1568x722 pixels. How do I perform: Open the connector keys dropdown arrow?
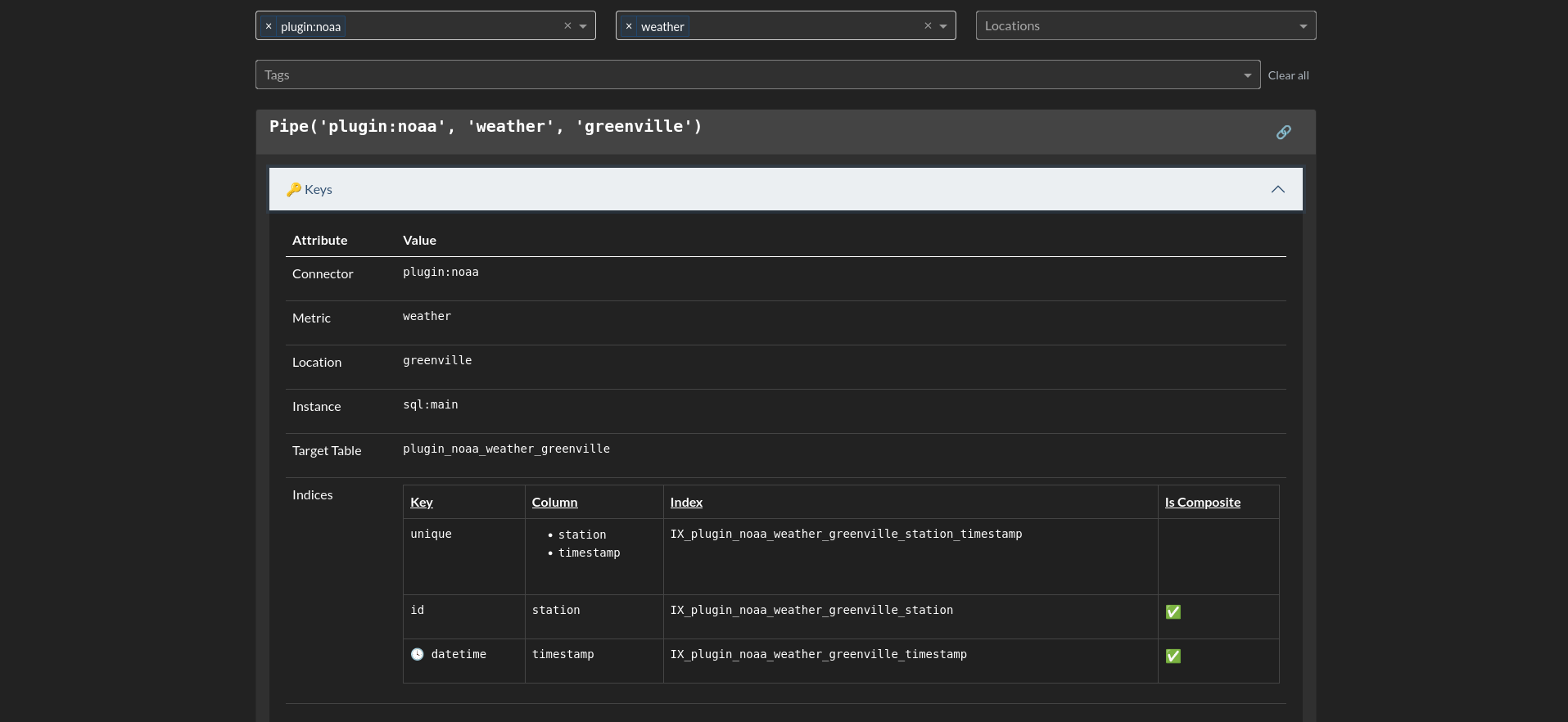point(583,26)
